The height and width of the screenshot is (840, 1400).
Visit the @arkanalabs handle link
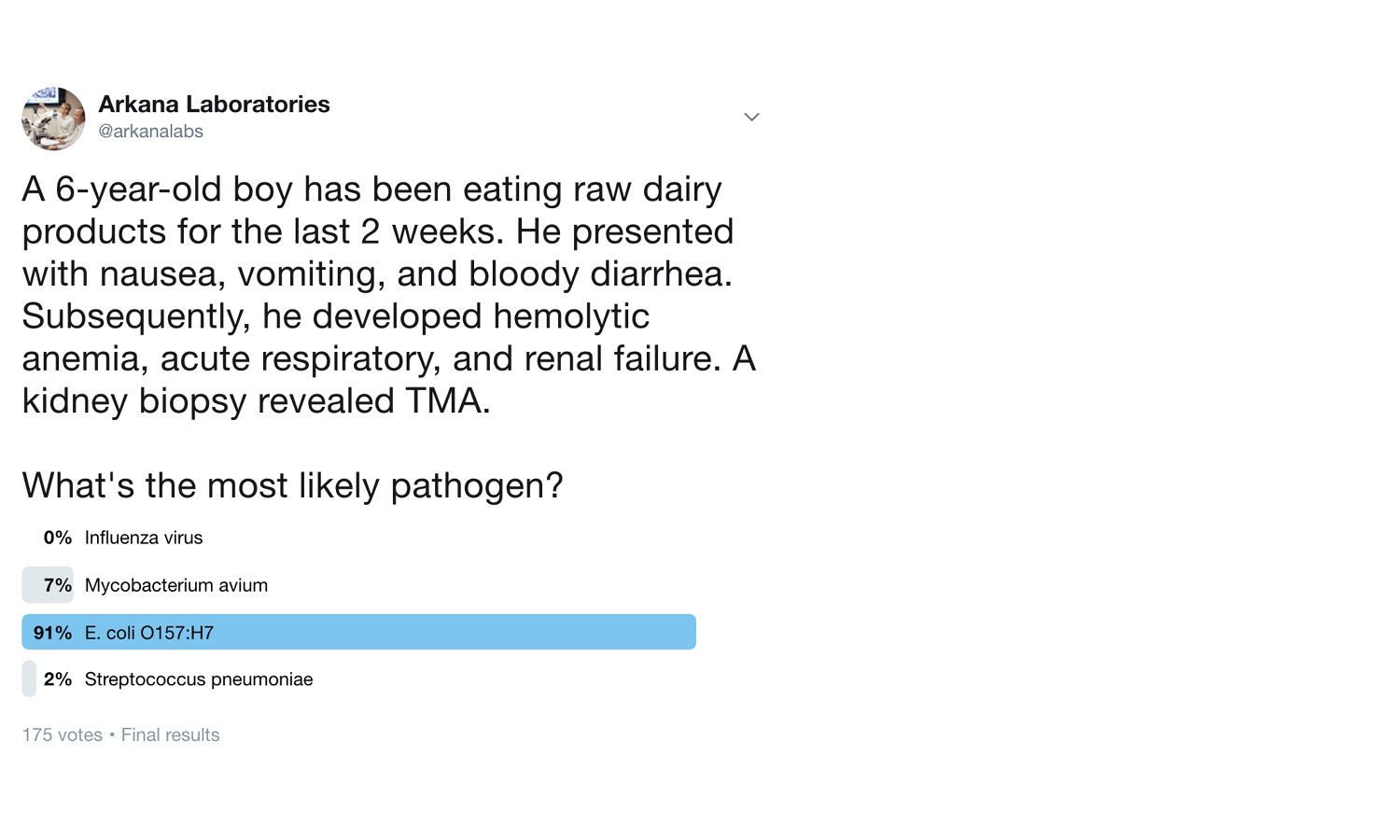coord(150,132)
